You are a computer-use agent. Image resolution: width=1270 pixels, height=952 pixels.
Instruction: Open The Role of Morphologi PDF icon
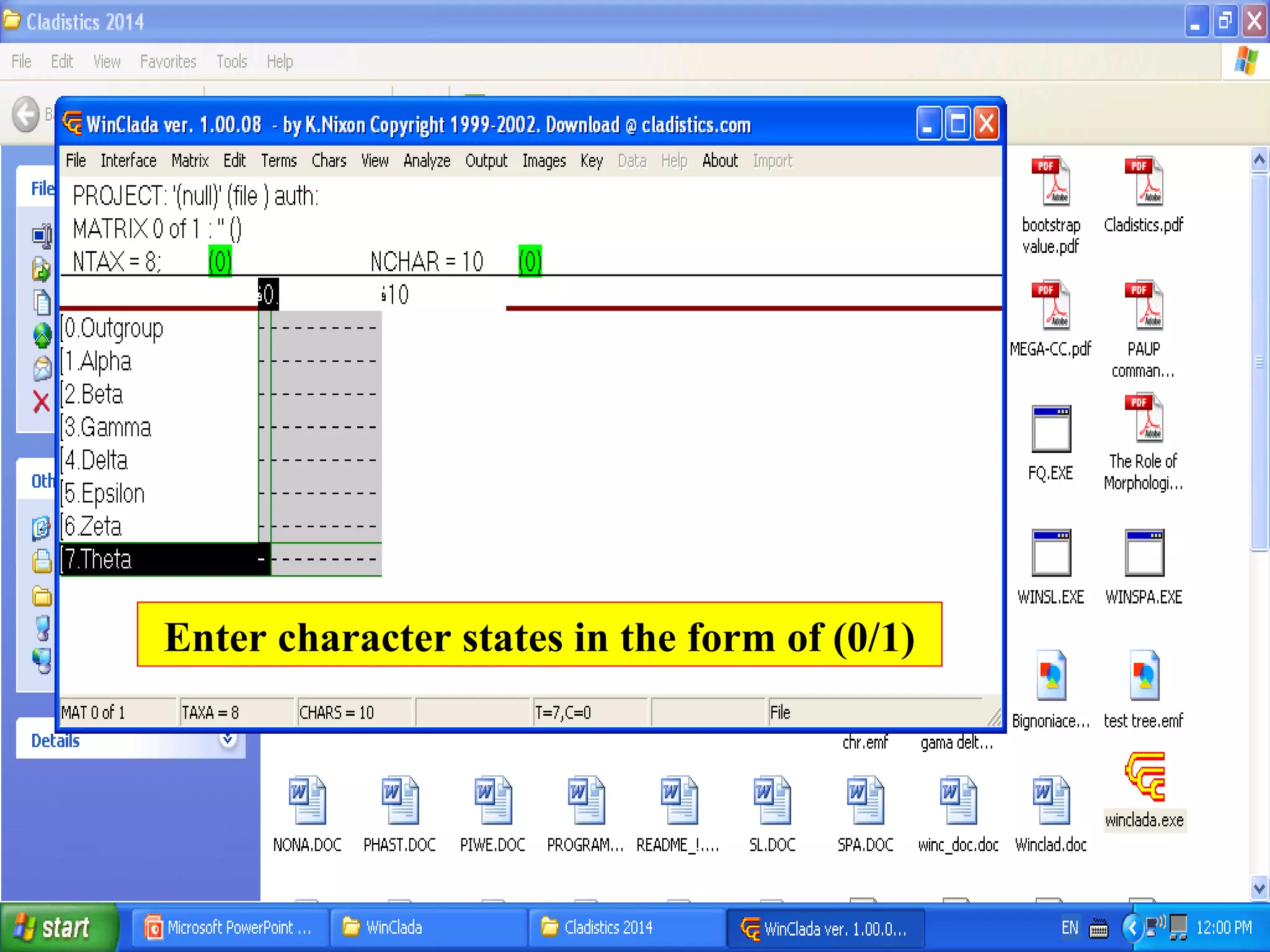pyautogui.click(x=1144, y=418)
